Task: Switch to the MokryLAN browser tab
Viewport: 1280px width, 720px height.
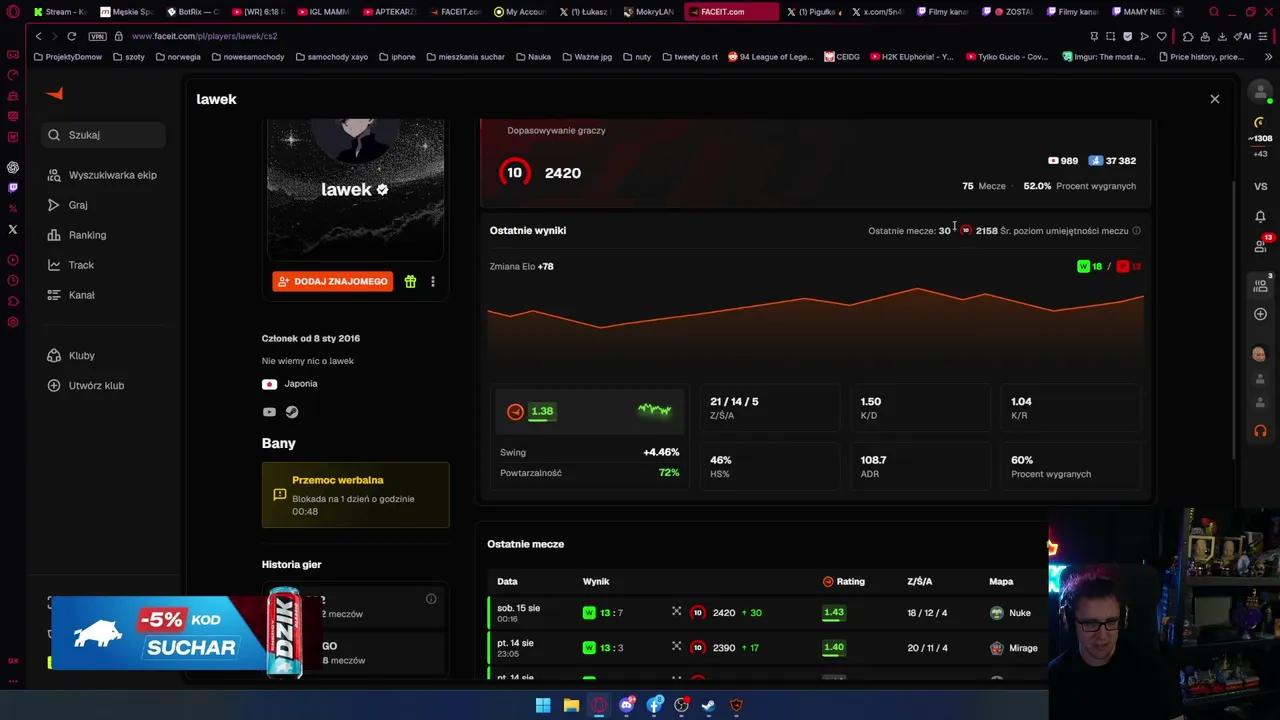Action: point(647,12)
